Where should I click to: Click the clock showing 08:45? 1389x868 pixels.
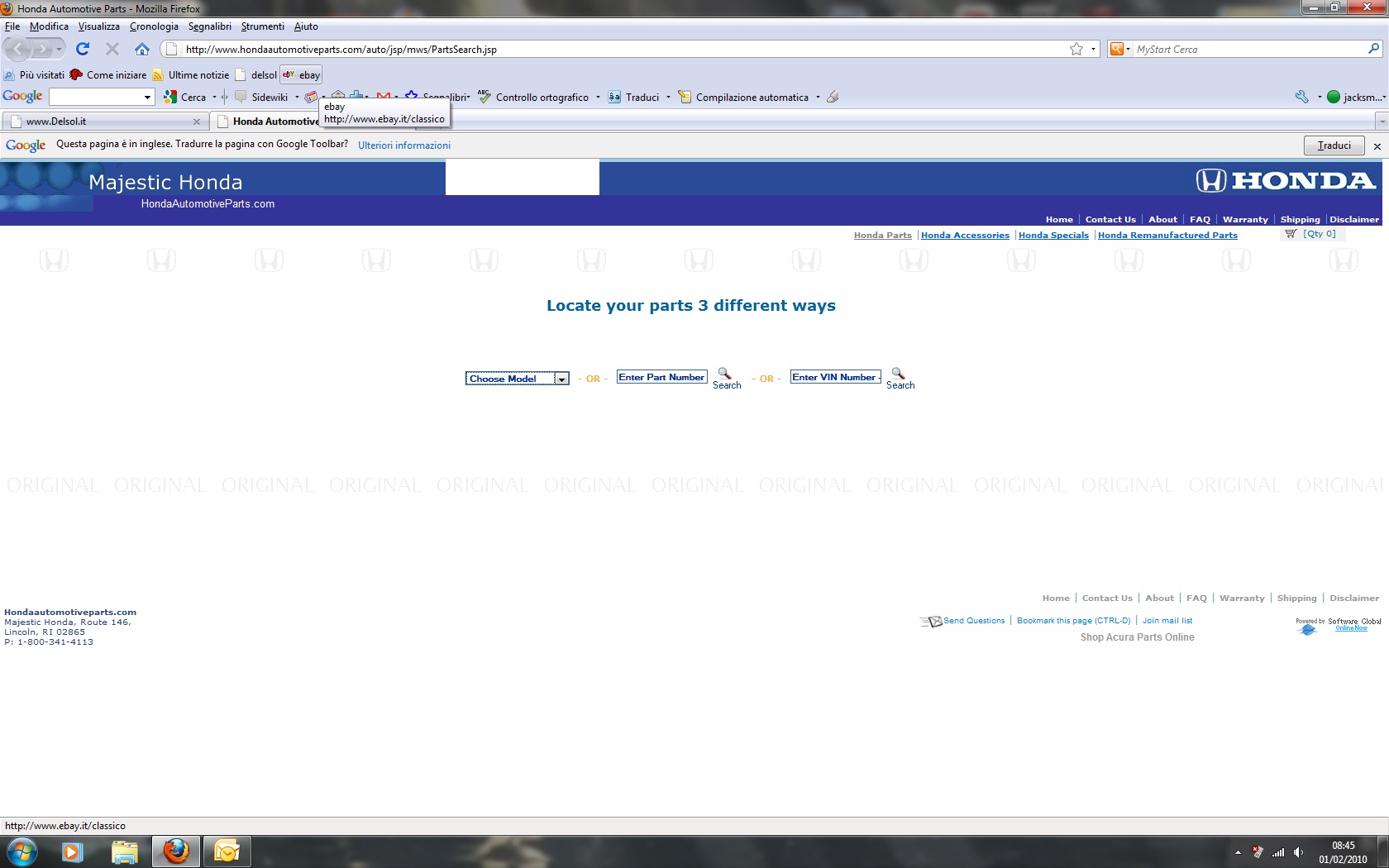click(1343, 846)
